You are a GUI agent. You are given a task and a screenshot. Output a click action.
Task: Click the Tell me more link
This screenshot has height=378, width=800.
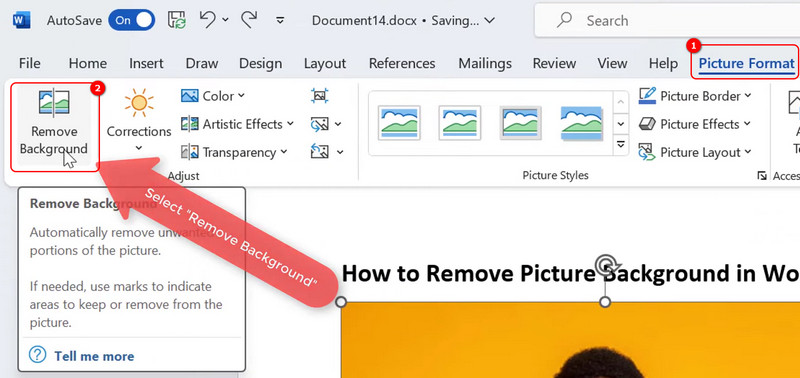point(94,356)
